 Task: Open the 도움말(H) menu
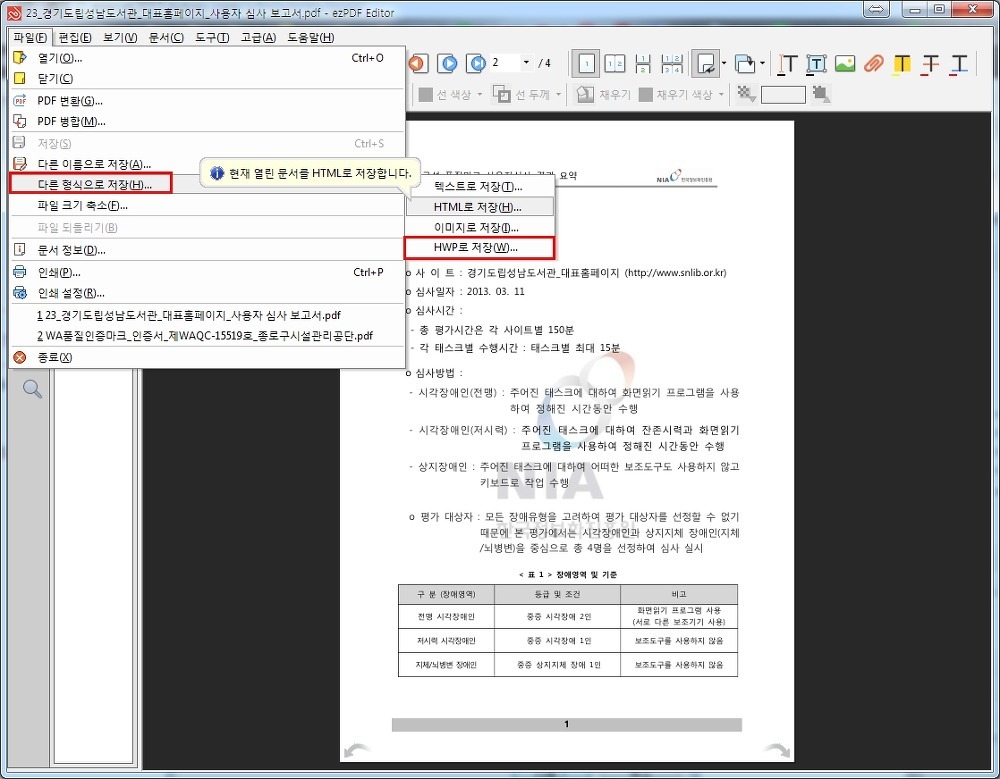311,38
